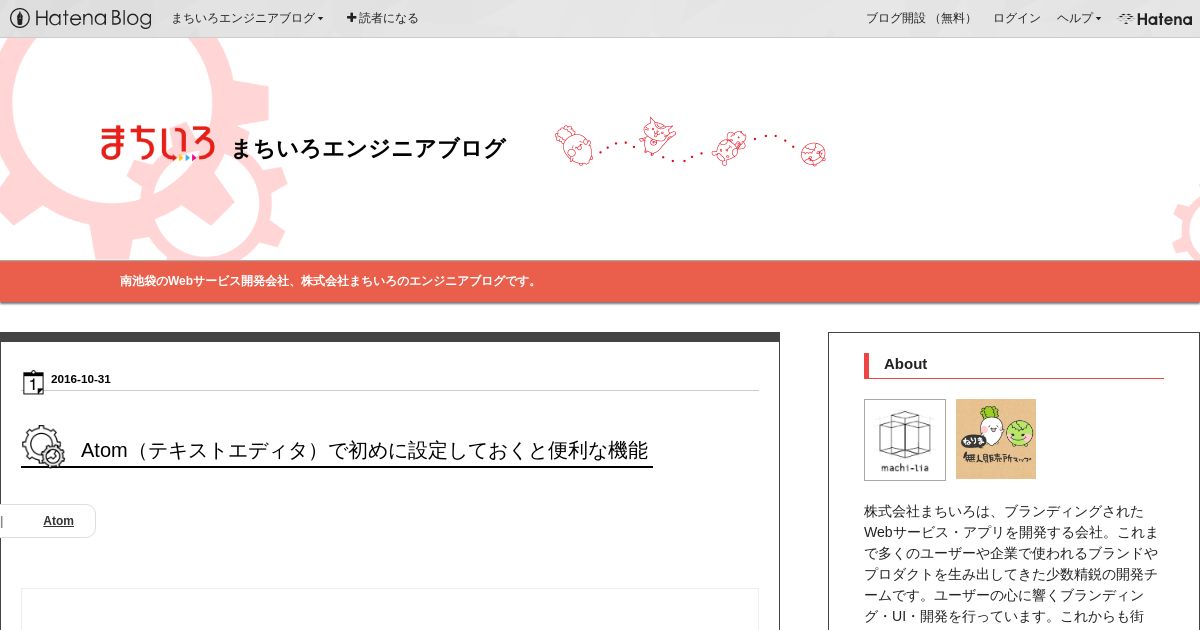
Task: Click the red banner blog description text
Action: (330, 281)
